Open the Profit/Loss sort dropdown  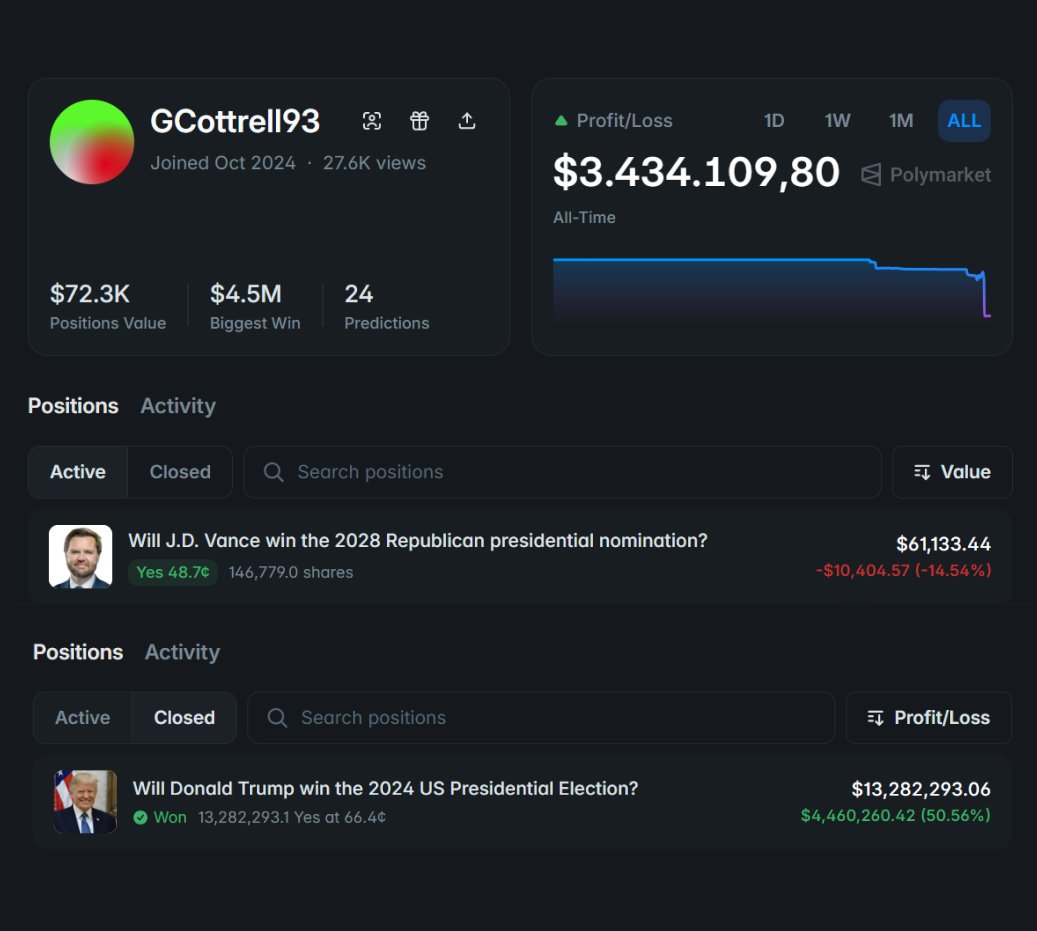pyautogui.click(x=928, y=717)
